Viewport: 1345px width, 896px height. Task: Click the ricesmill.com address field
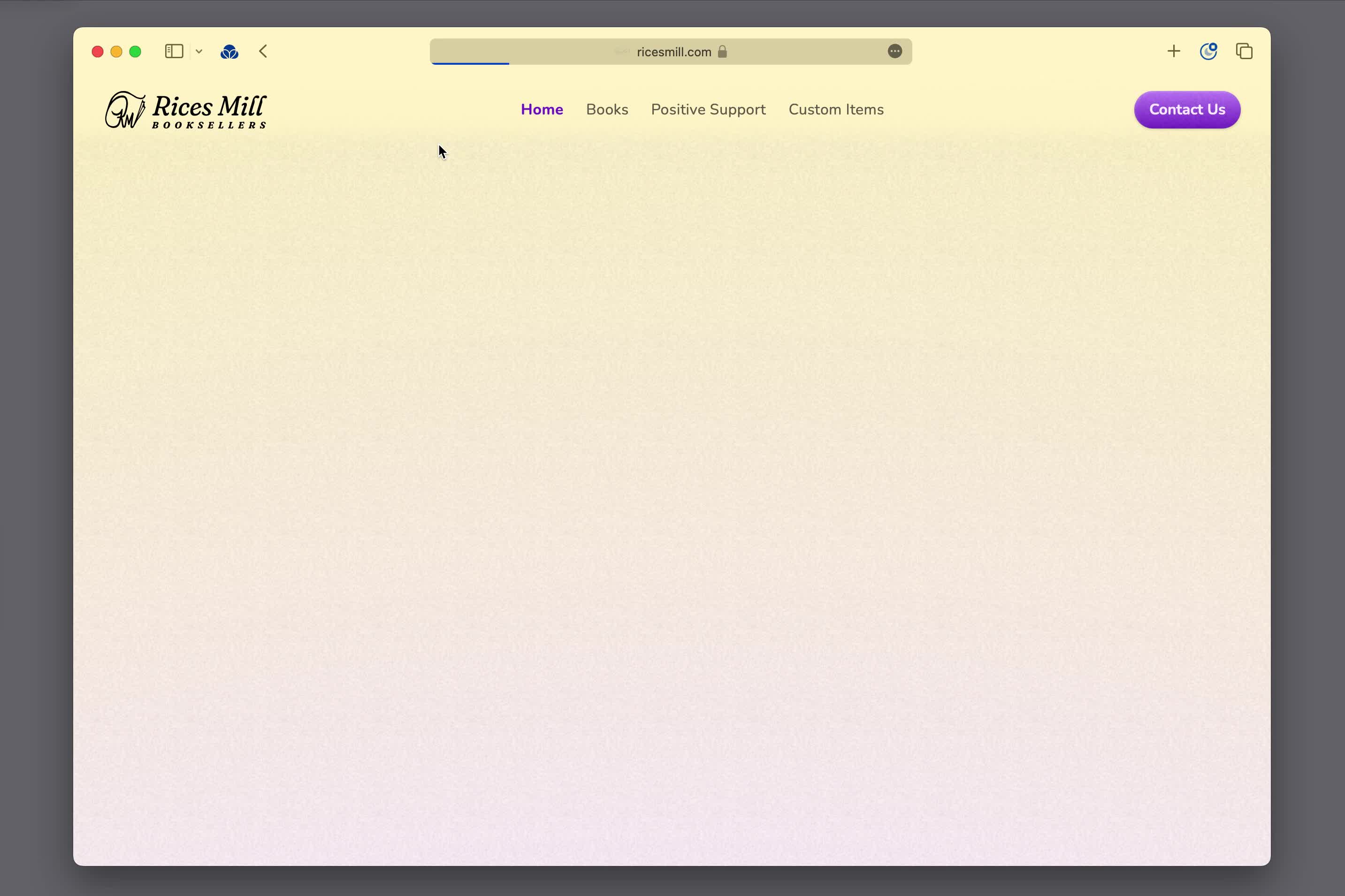(x=673, y=52)
